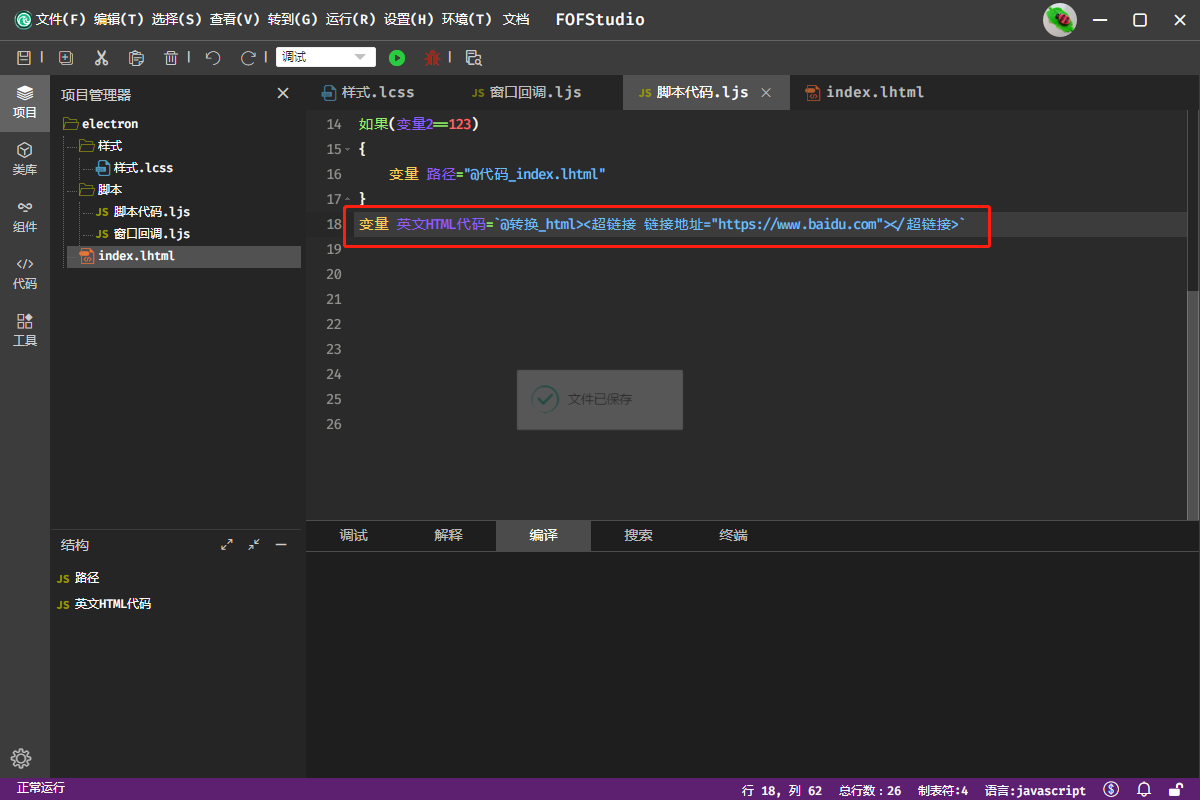Screen dimensions: 1200x800
Task: Start debugging with the red bug icon
Action: [x=432, y=58]
